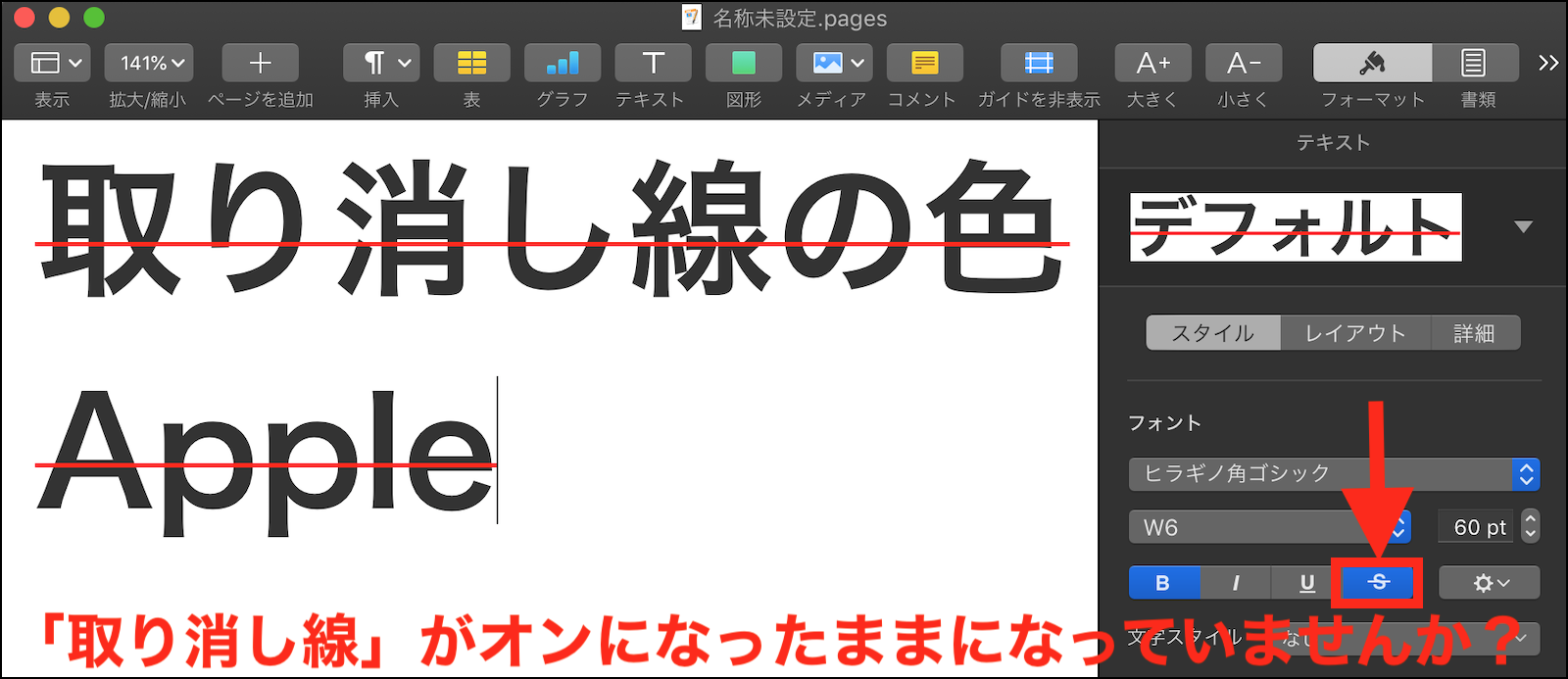Toggle underline formatting button
Screen dimensions: 1568x679
1306,583
